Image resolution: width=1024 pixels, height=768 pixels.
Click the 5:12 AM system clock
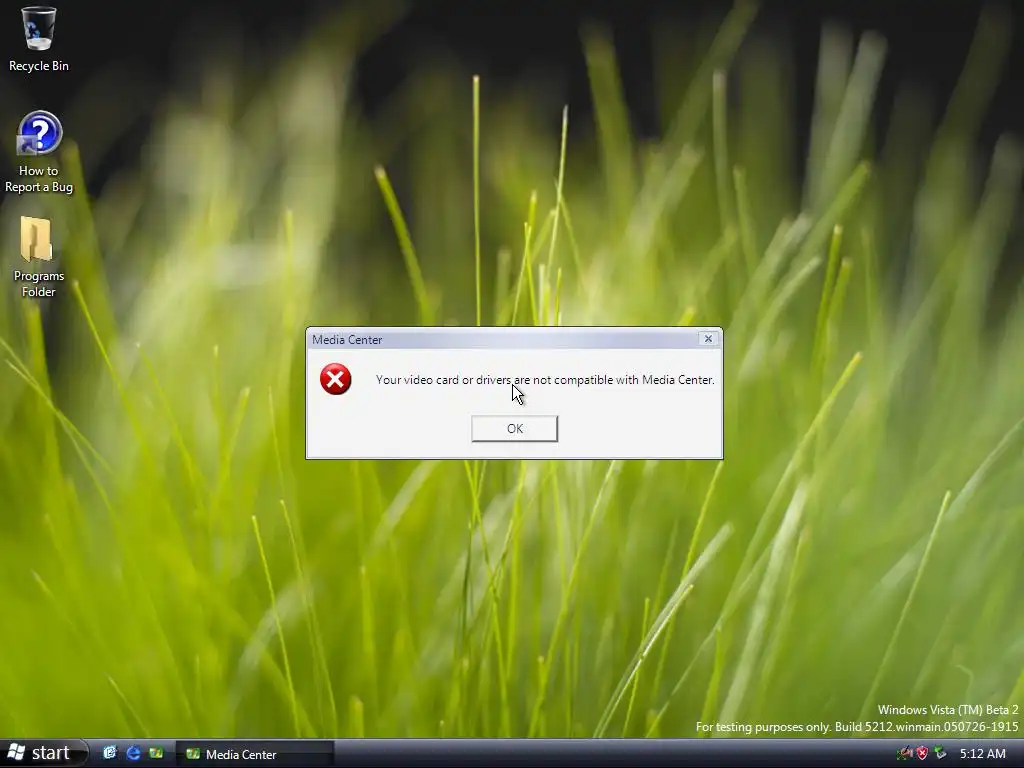(x=983, y=754)
